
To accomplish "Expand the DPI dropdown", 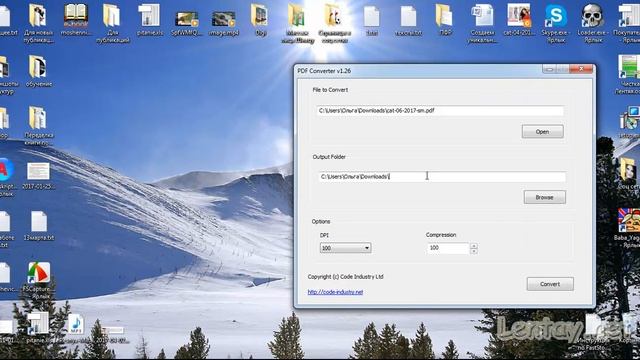I will 345,248.
